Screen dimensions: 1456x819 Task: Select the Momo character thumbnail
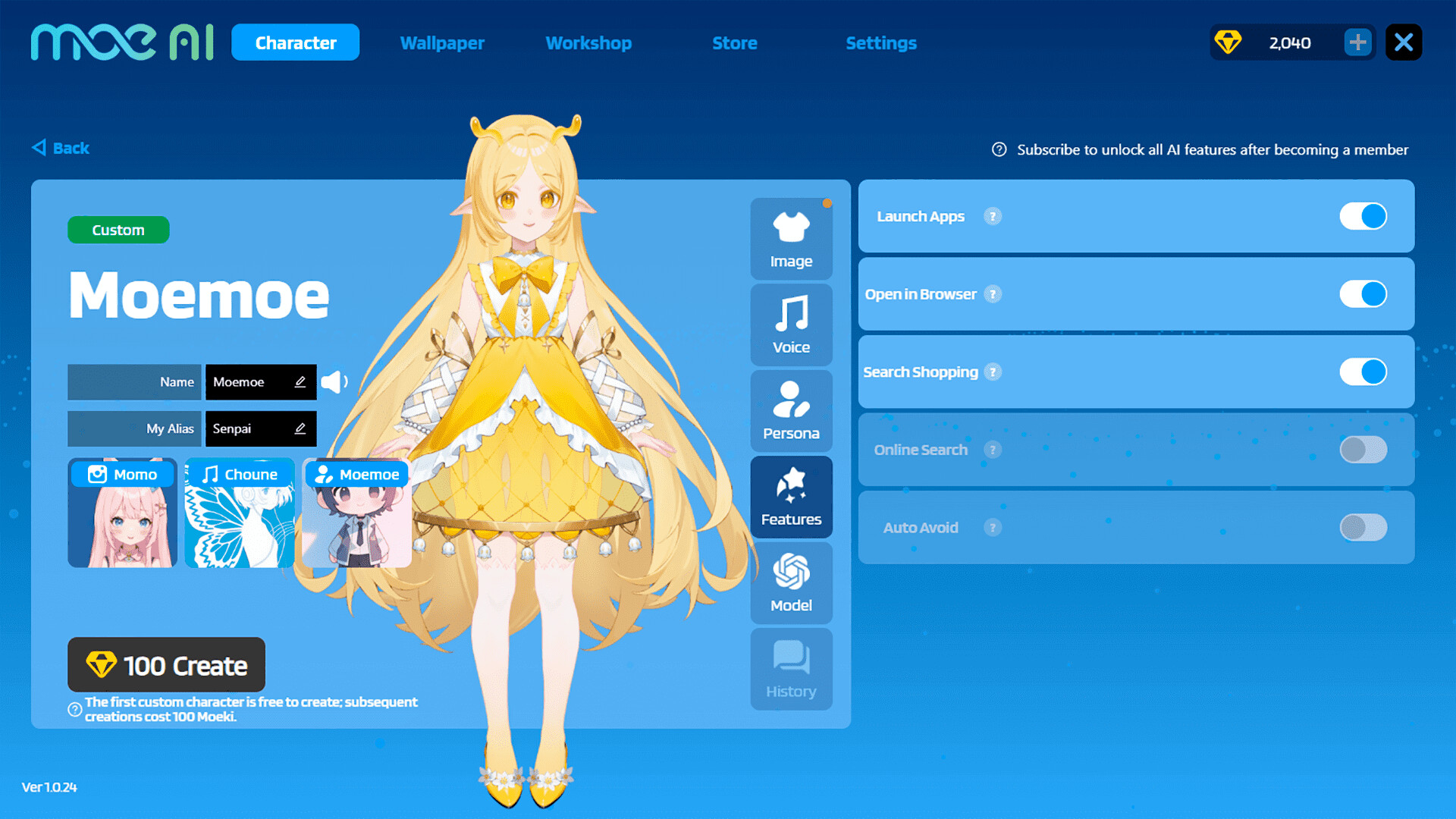click(x=123, y=513)
